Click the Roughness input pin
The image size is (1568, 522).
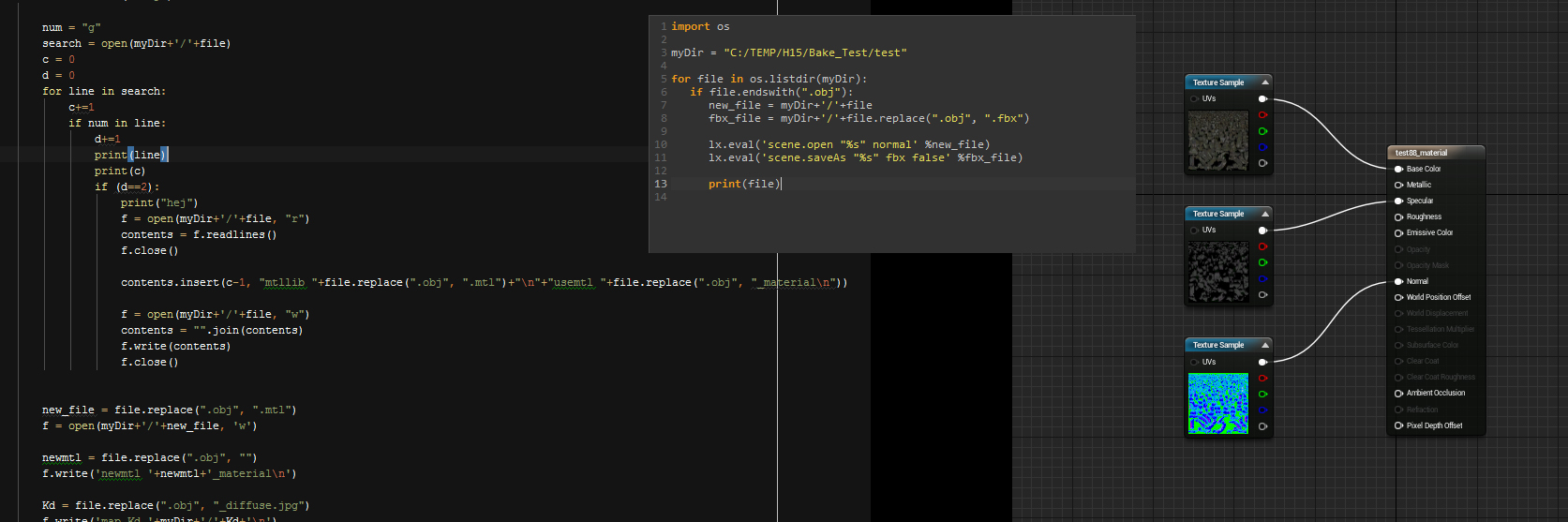(x=1399, y=216)
